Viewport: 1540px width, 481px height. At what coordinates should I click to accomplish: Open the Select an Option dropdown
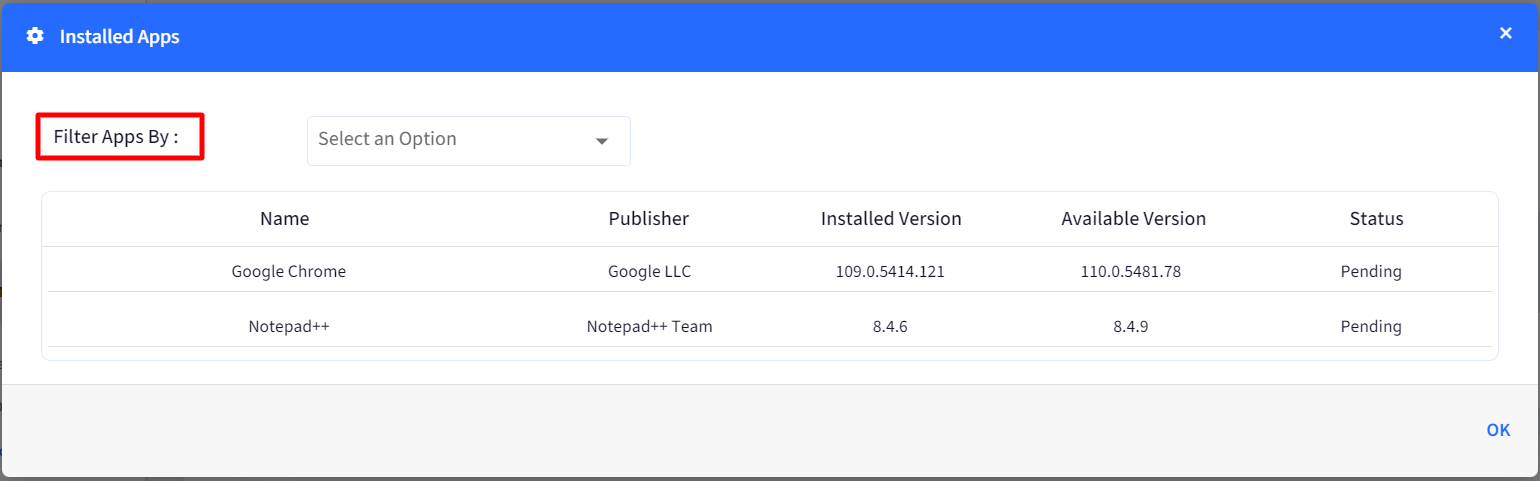(x=469, y=140)
